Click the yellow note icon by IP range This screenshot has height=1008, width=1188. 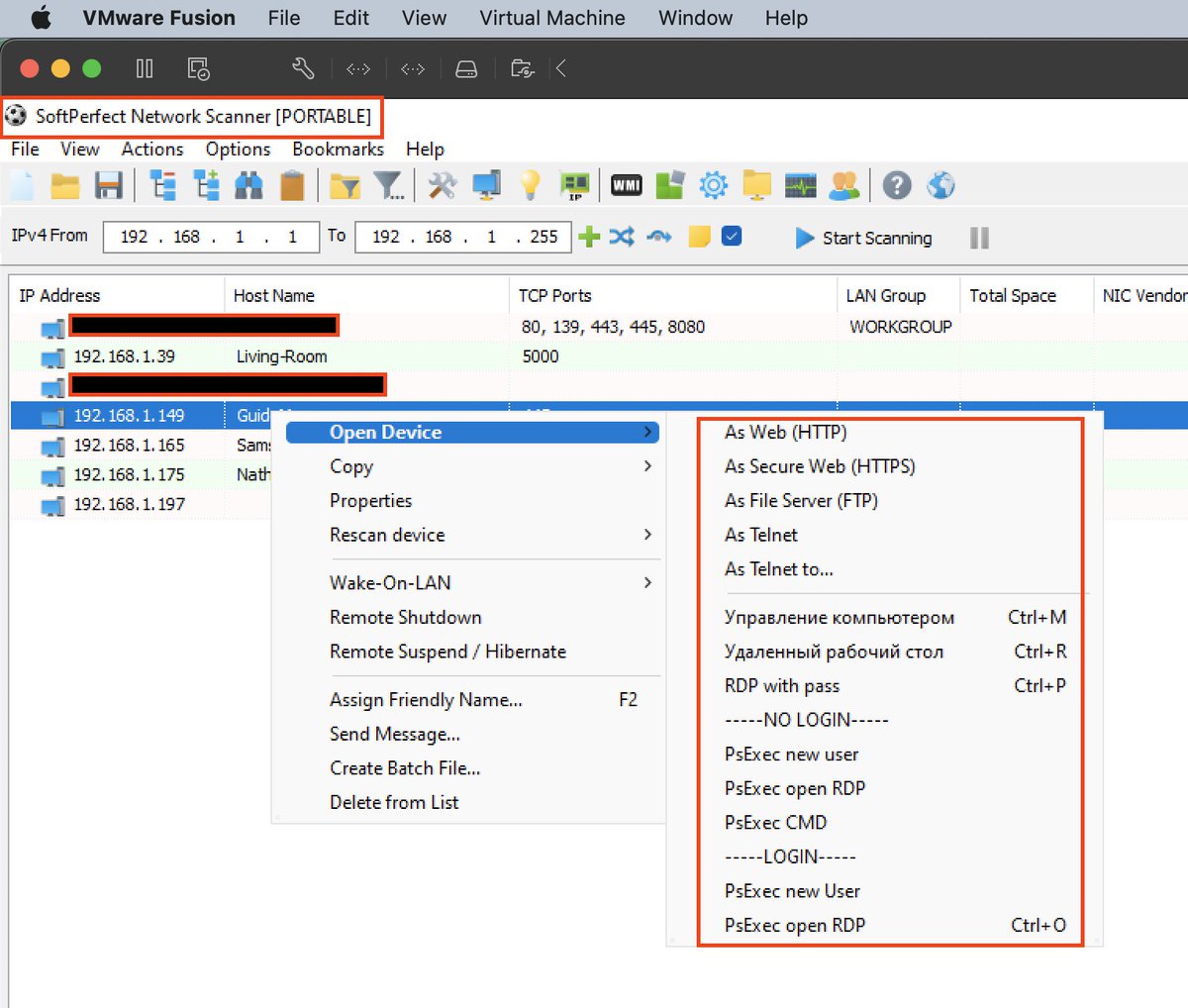pos(699,237)
